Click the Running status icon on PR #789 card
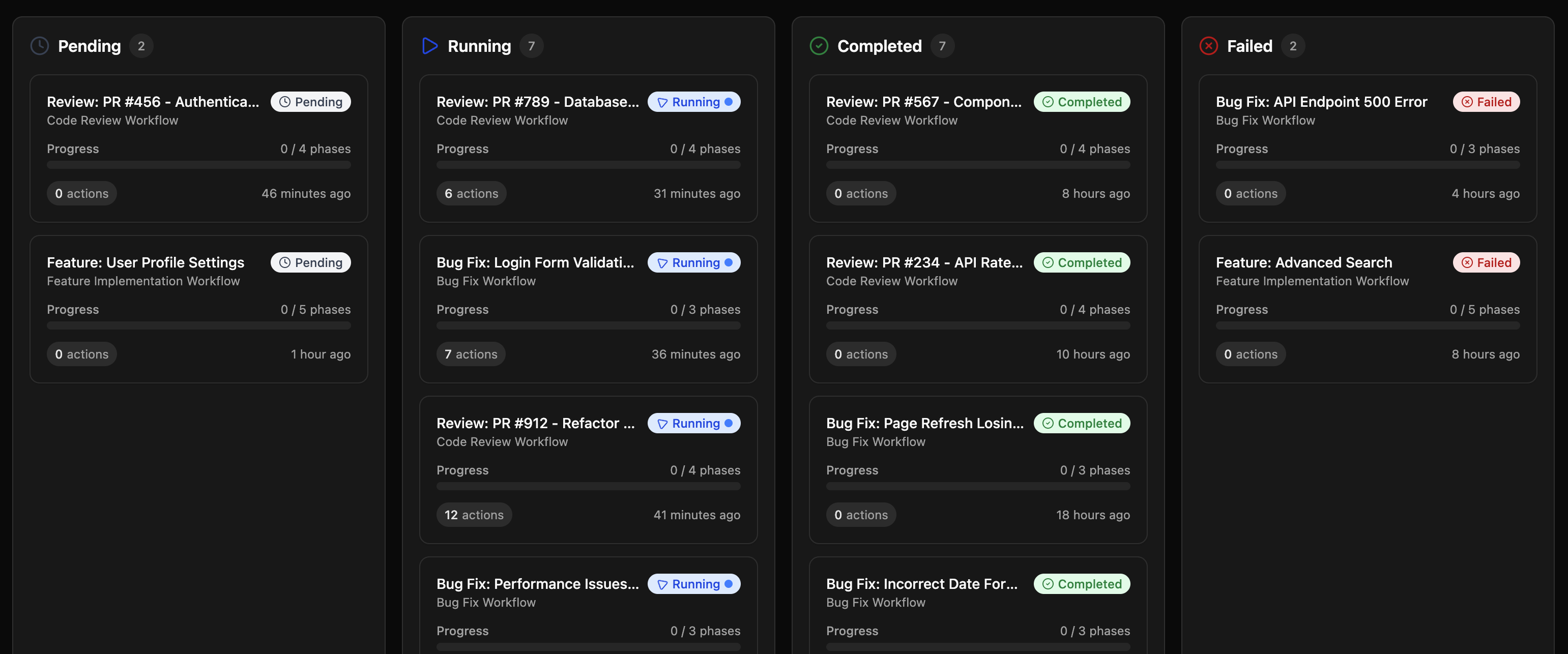This screenshot has height=654, width=1568. click(662, 102)
